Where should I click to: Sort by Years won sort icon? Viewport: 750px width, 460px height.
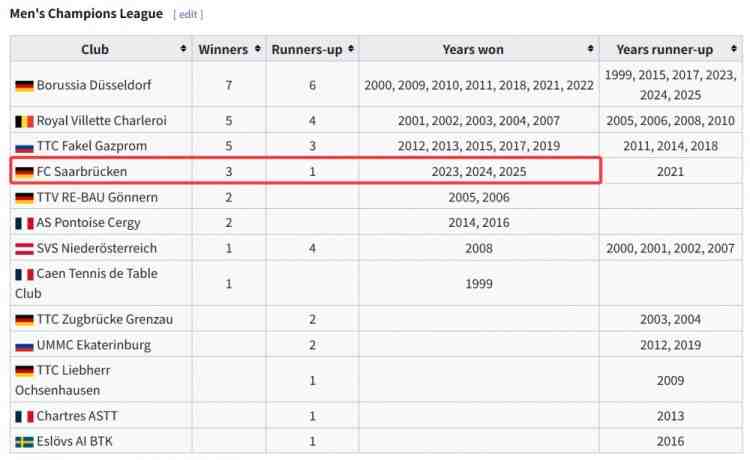[591, 49]
